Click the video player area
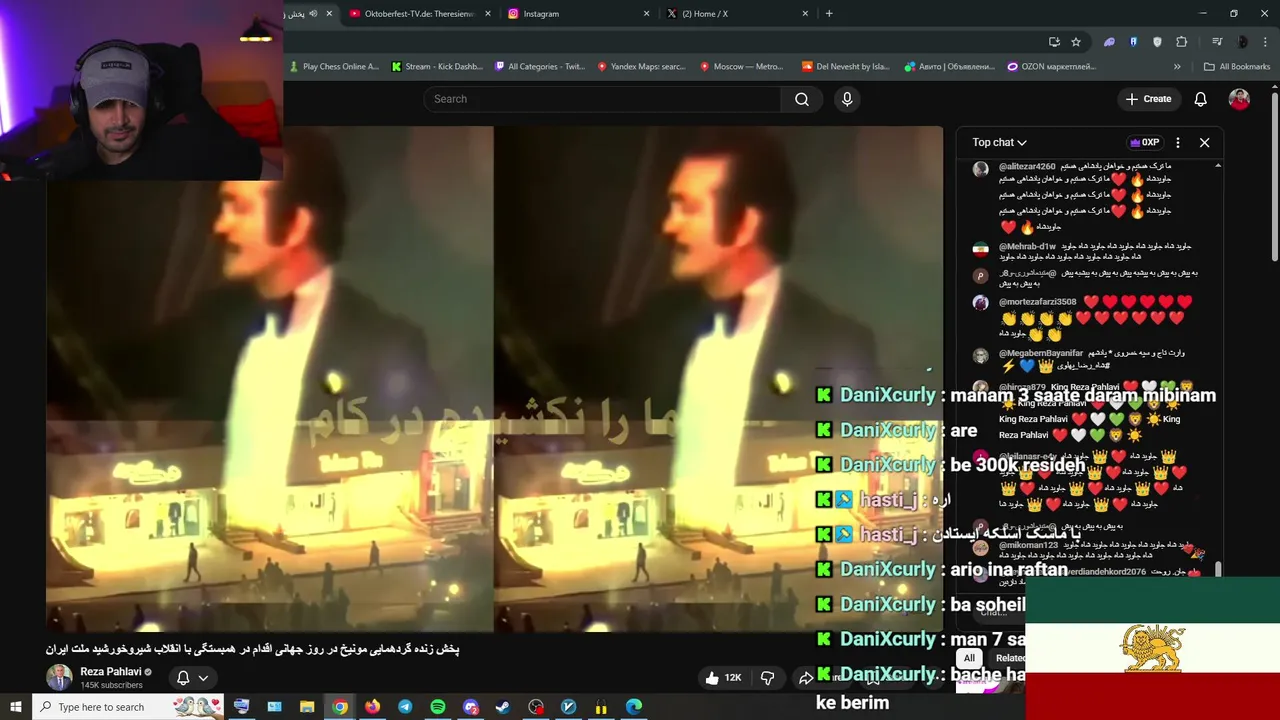Image resolution: width=1280 pixels, height=720 pixels. pos(494,378)
